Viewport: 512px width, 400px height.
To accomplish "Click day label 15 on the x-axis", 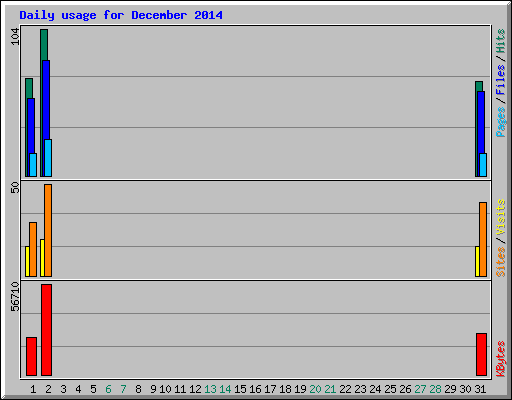I will (240, 389).
